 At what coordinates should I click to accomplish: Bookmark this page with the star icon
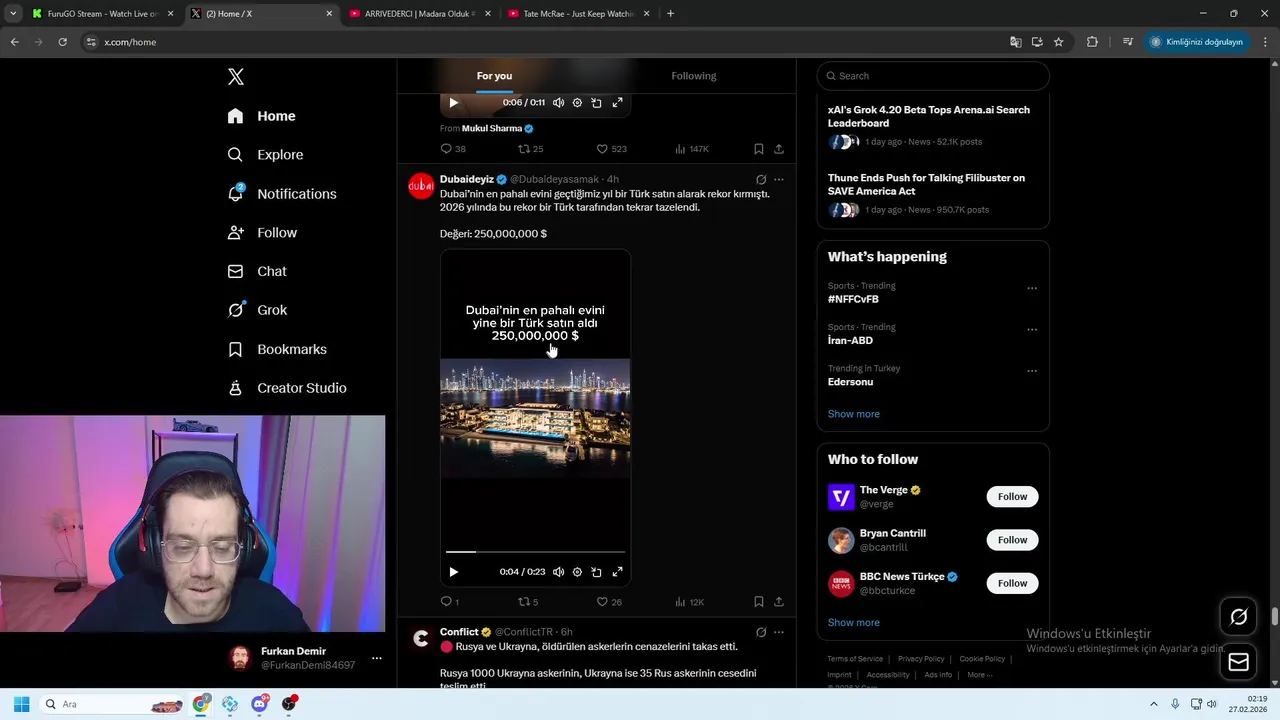pyautogui.click(x=1058, y=42)
